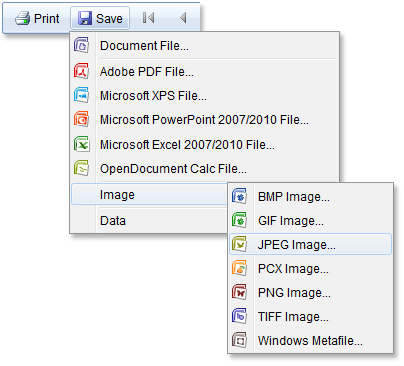Click the PCX Image orange icon

click(x=239, y=268)
